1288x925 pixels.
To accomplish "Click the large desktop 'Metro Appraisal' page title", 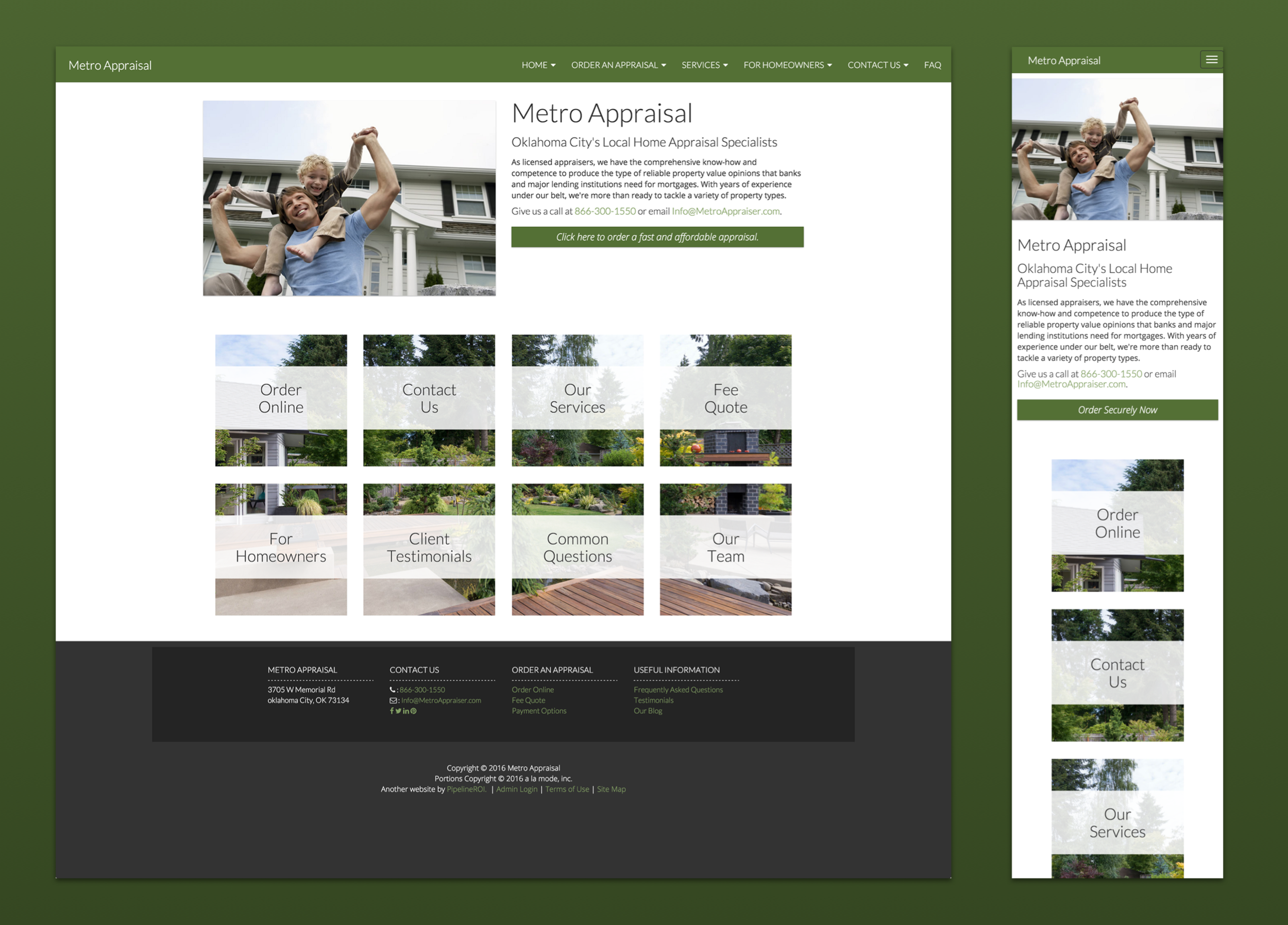I will point(602,113).
